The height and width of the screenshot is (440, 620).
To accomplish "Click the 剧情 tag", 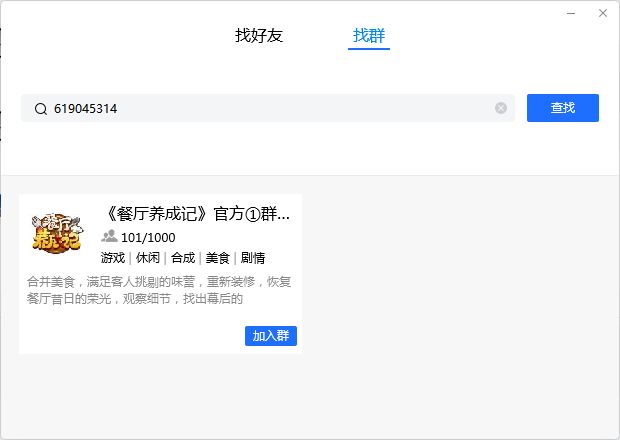I will (253, 258).
